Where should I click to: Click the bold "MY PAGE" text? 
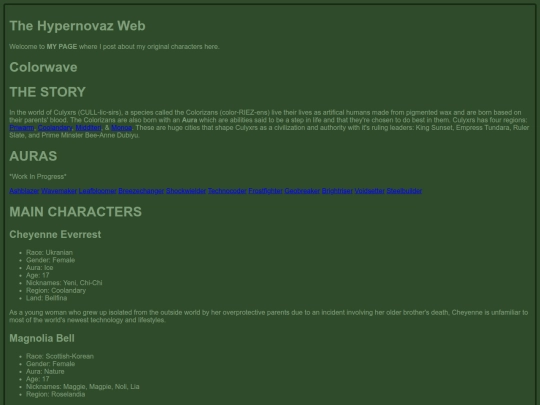pyautogui.click(x=62, y=46)
